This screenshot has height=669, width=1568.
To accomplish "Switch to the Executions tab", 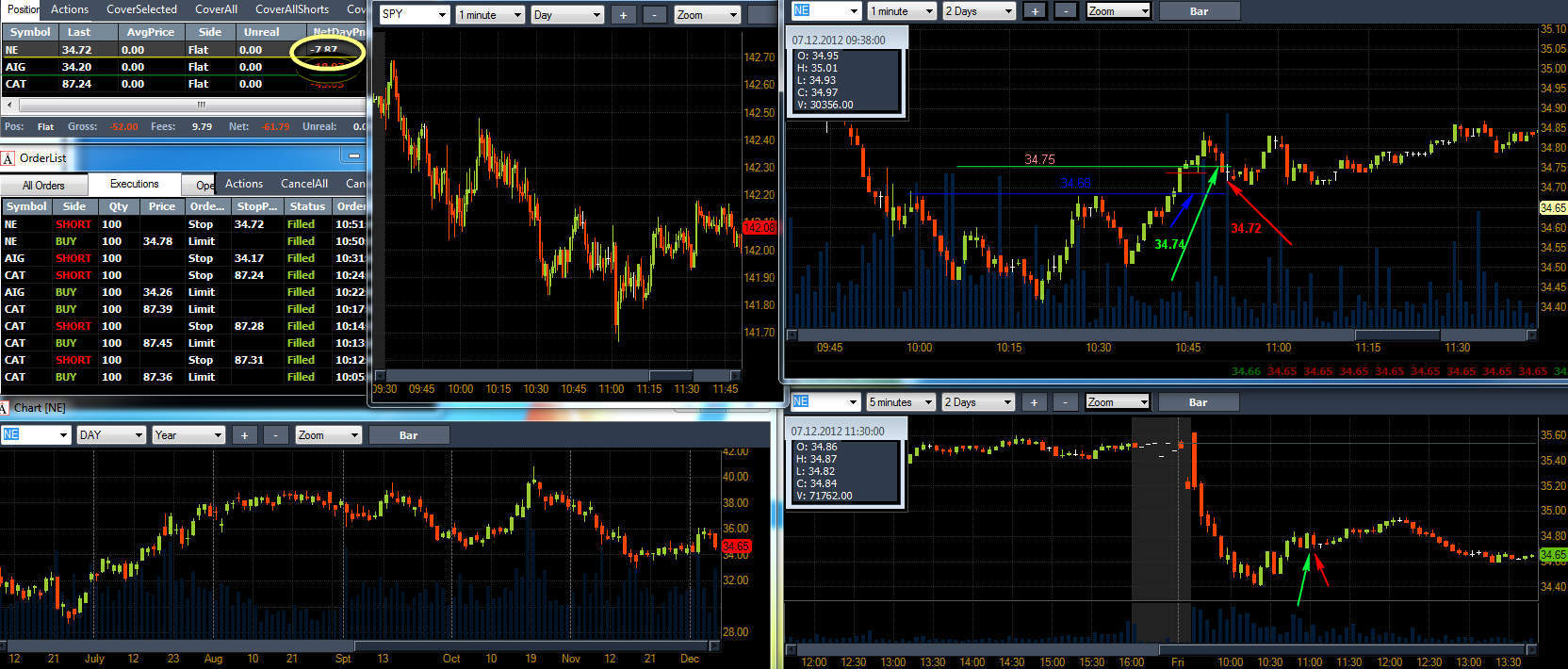I will 134,185.
